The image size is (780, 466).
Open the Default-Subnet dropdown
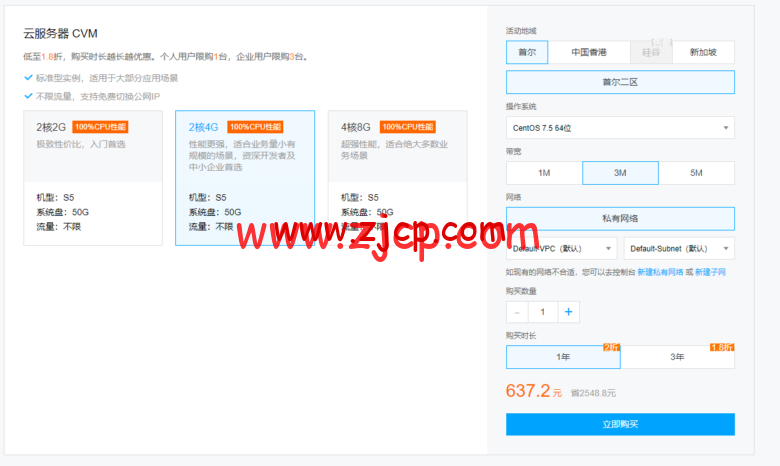click(x=679, y=248)
